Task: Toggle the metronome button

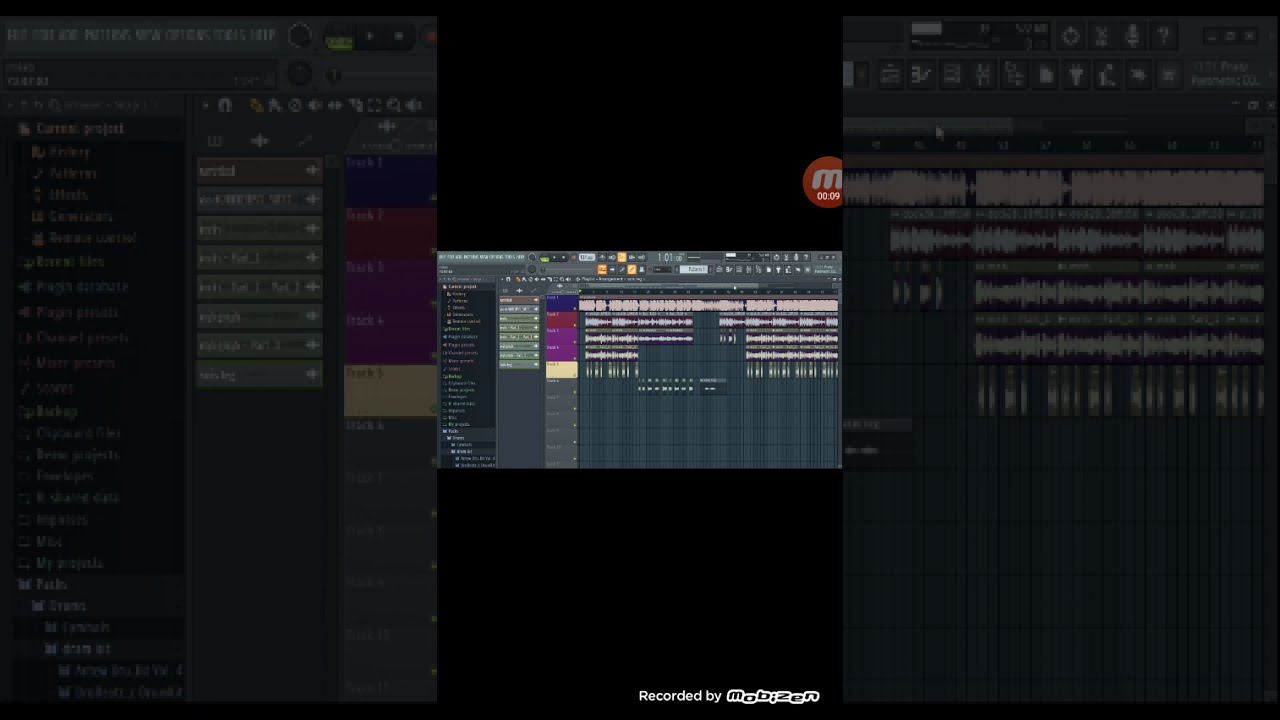Action: click(602, 257)
